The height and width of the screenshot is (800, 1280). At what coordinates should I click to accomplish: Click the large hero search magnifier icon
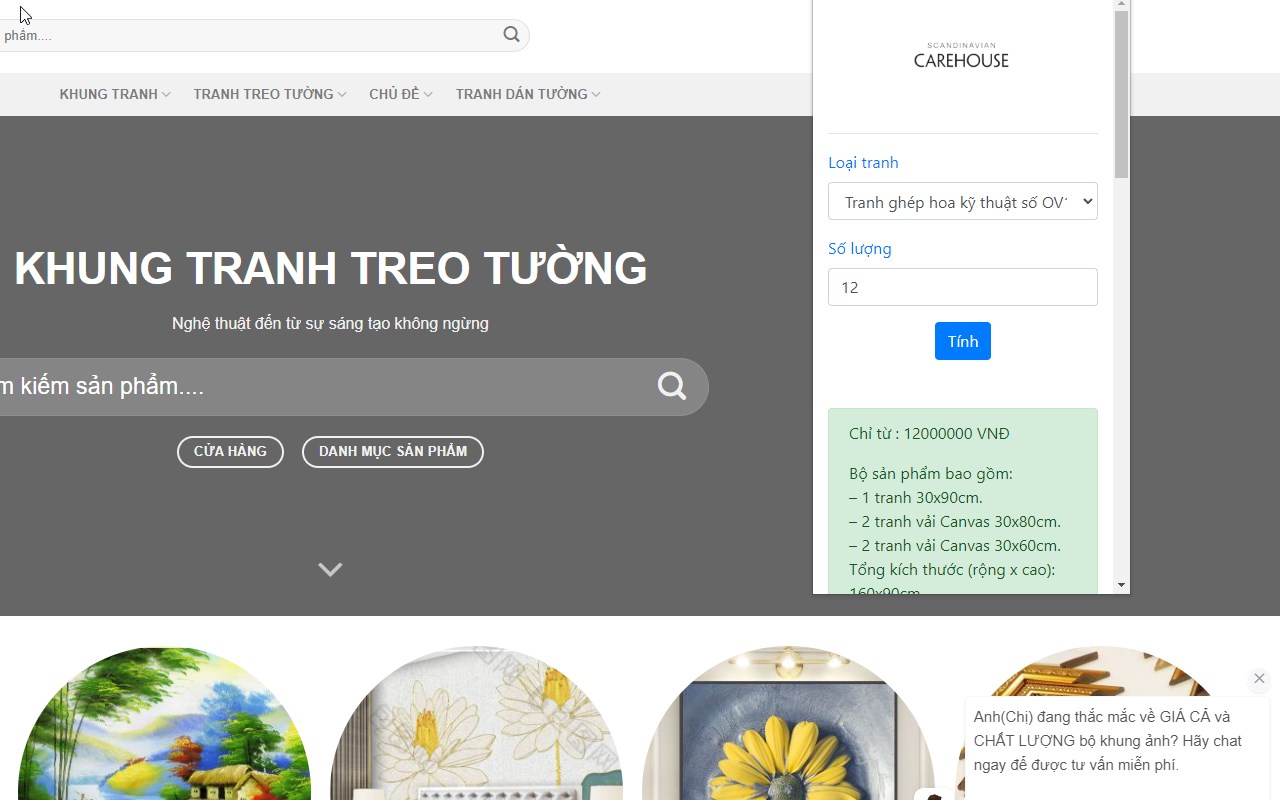(672, 386)
